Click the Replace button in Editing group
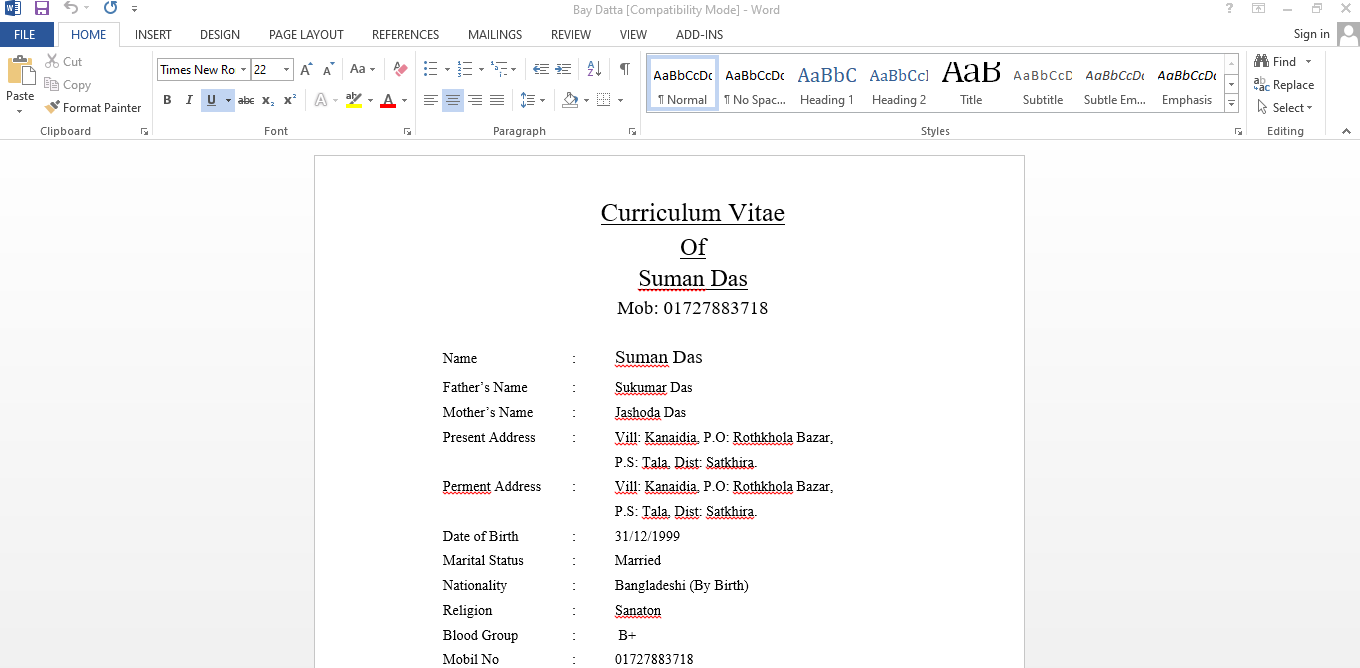 (x=1288, y=84)
